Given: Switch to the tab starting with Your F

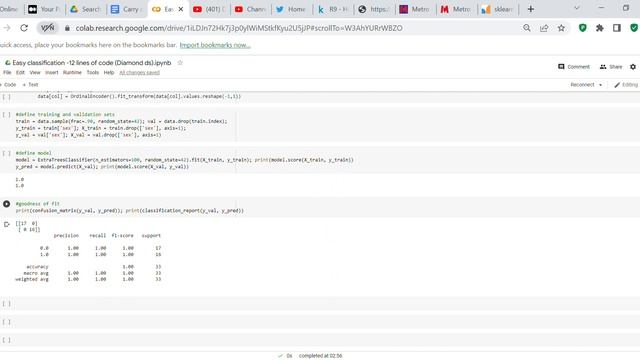Looking at the screenshot, I should [x=44, y=9].
